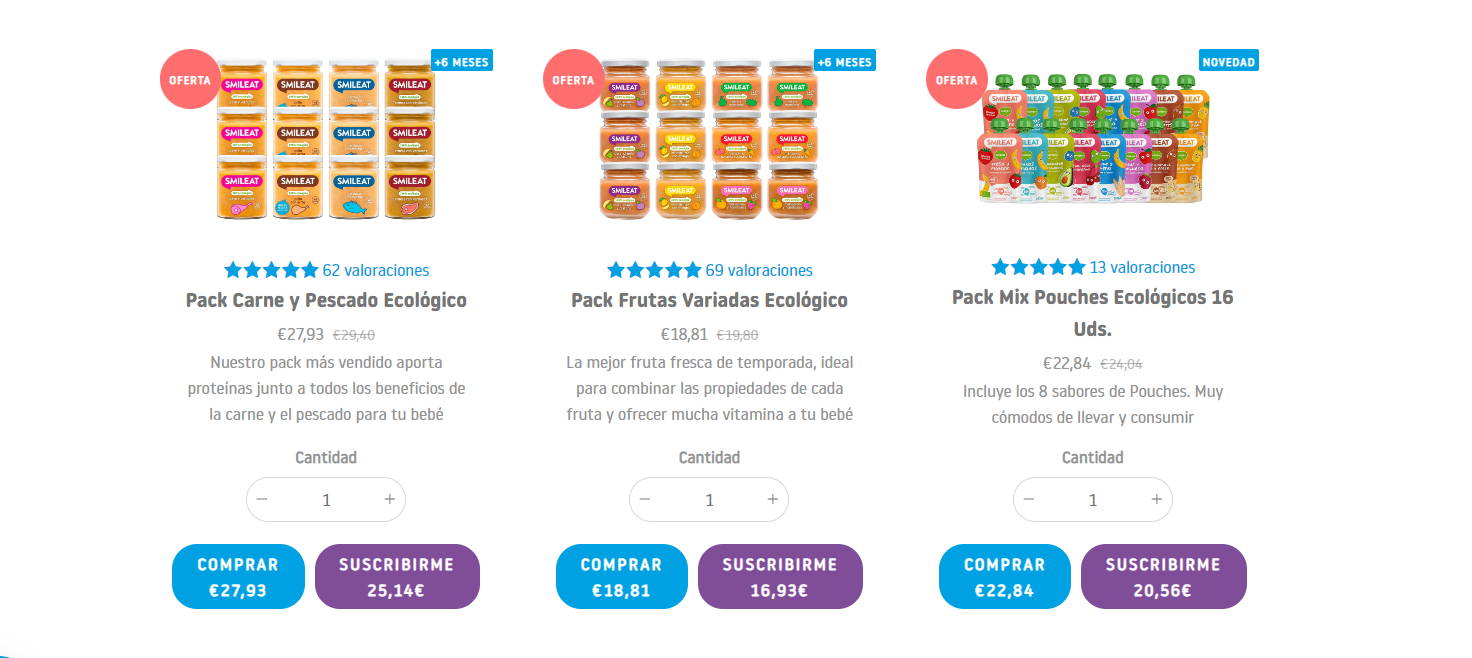Buy the pouches pack for €22,84
Image resolution: width=1472 pixels, height=658 pixels.
[1005, 576]
